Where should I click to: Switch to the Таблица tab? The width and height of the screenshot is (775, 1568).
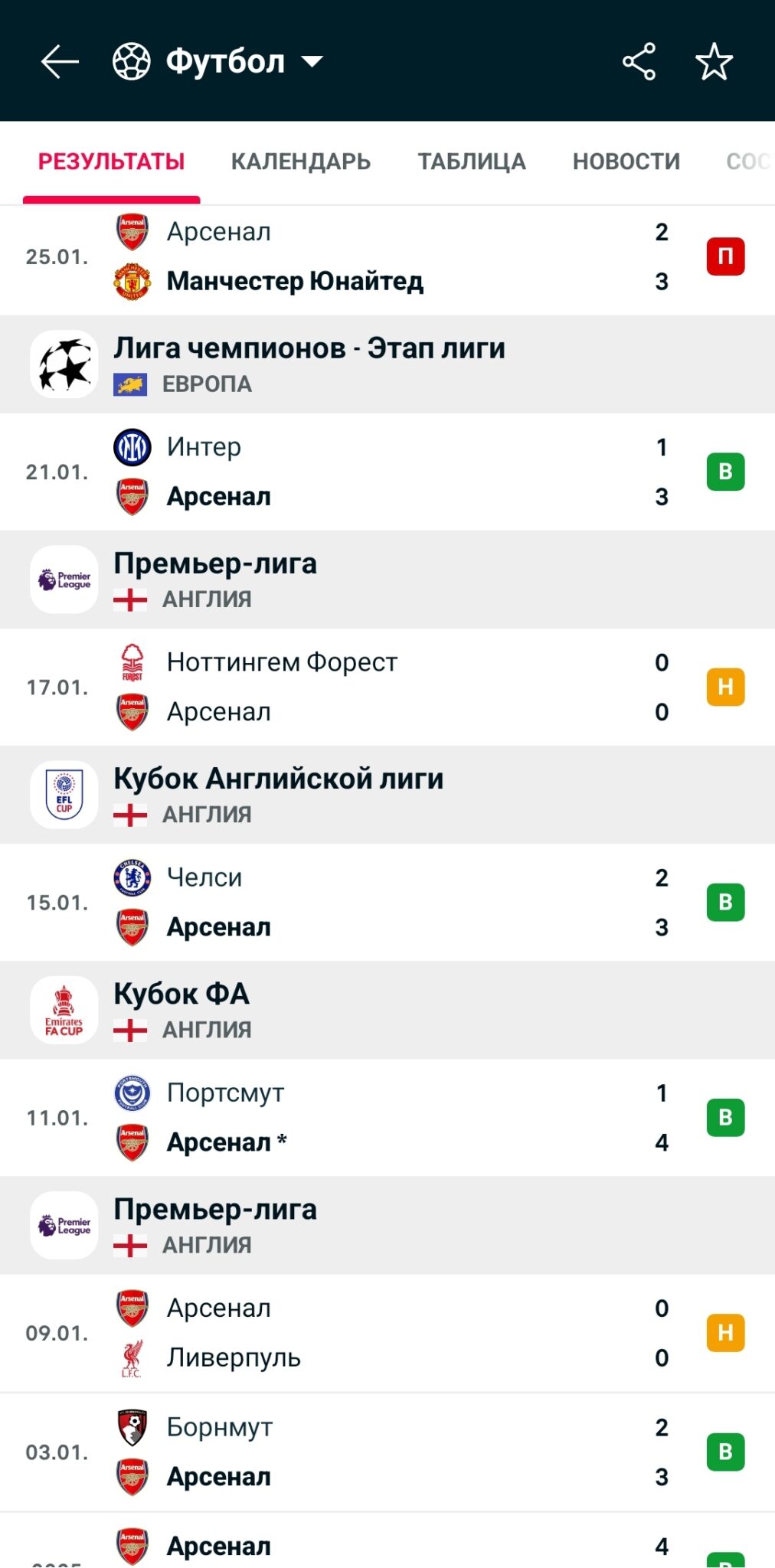(x=472, y=162)
